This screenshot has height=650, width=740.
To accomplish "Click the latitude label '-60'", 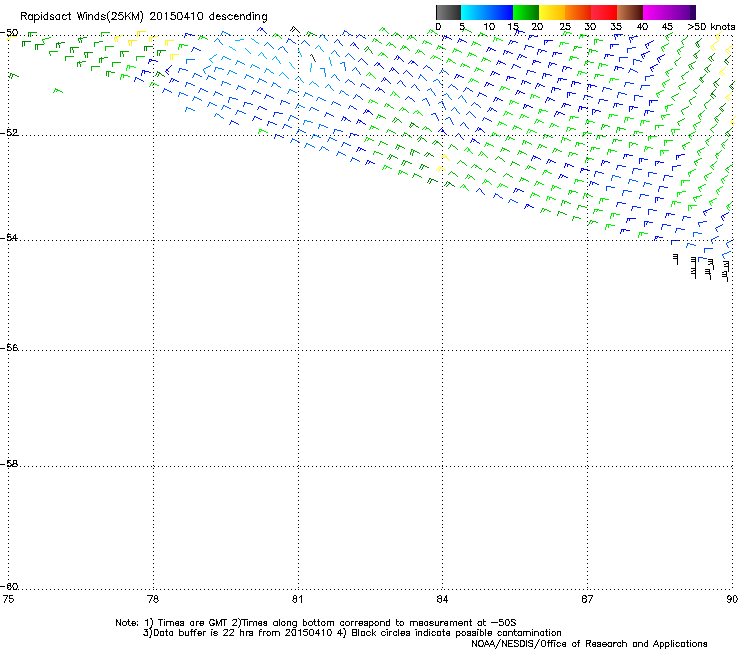I will click(x=9, y=586).
